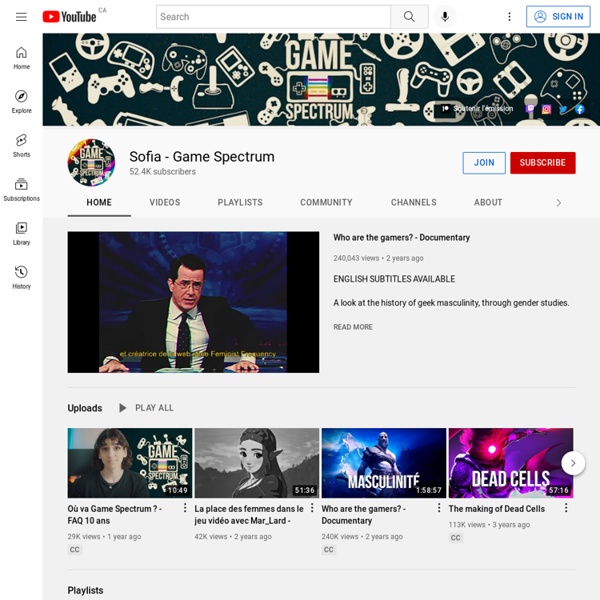Click the Play All label
The image size is (600, 600).
pyautogui.click(x=154, y=408)
